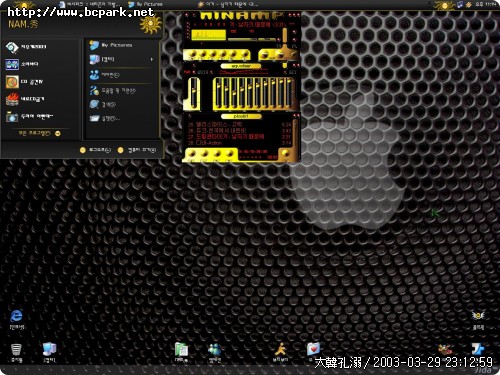Click the leftmost equalizer band slider
Viewport: 500px width, 375px height.
point(218,93)
